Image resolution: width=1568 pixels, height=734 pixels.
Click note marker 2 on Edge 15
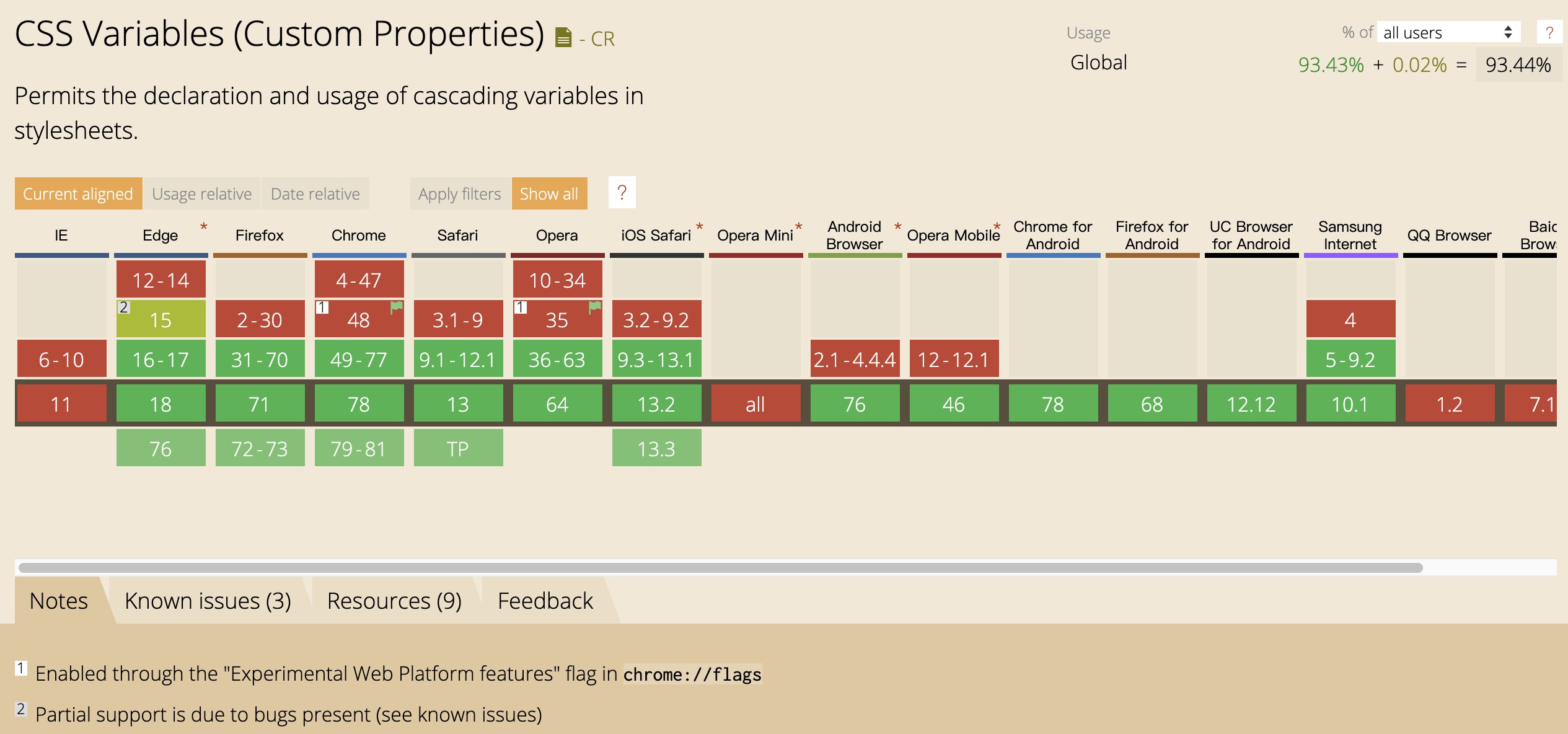[123, 307]
